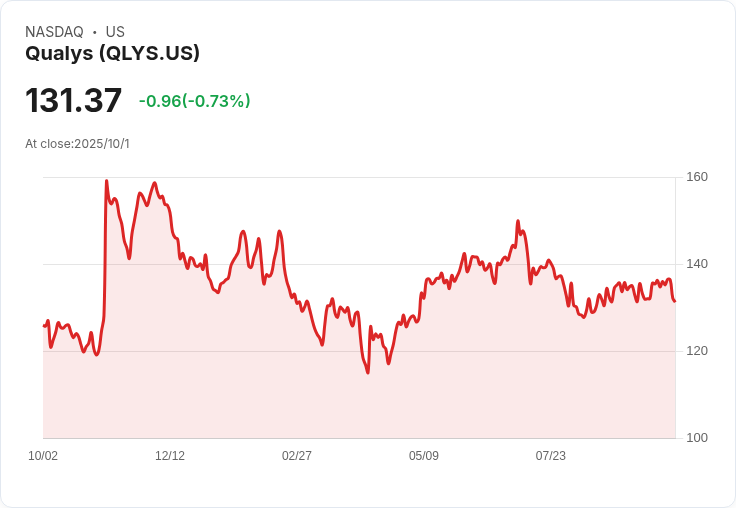Image resolution: width=736 pixels, height=508 pixels.
Task: Click the 12/12 date axis label
Action: coord(170,456)
